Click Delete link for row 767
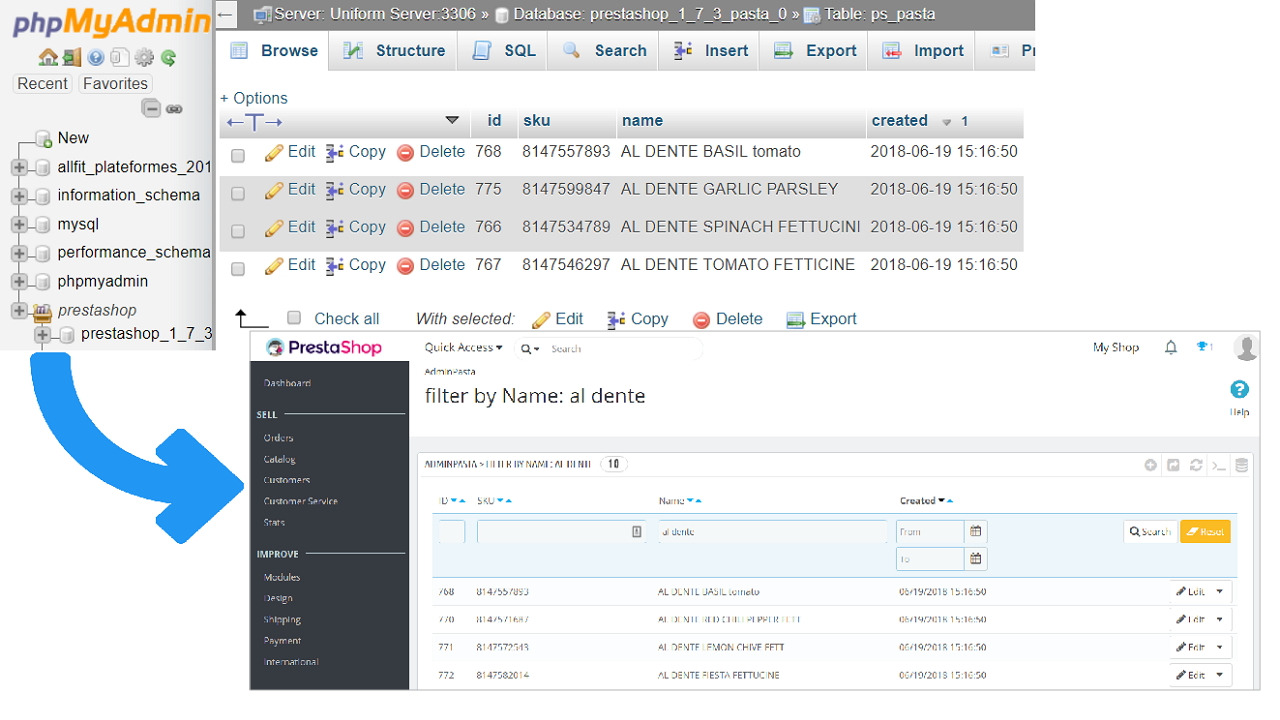The height and width of the screenshot is (720, 1280). click(x=431, y=265)
